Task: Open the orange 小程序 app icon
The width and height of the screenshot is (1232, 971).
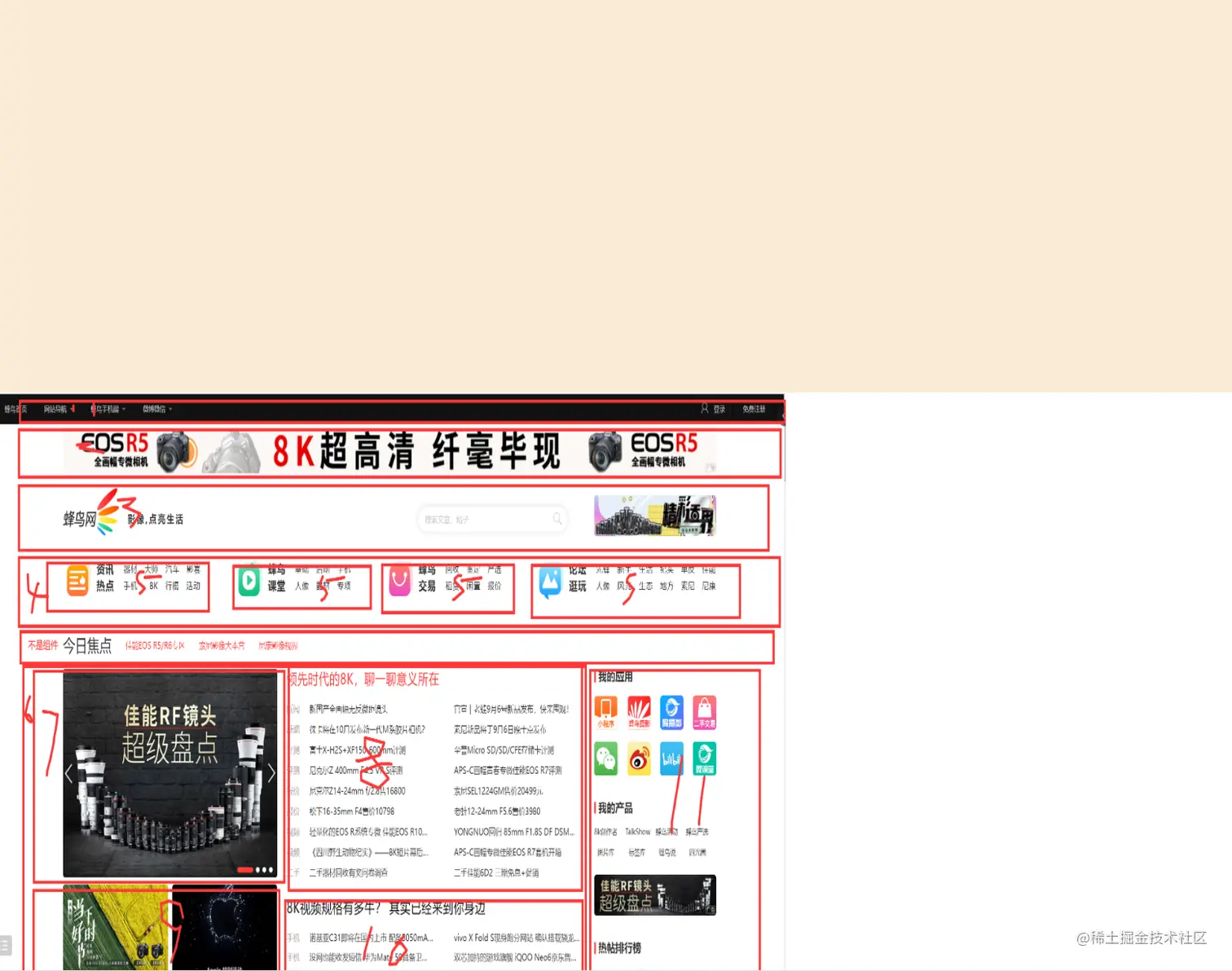Action: pyautogui.click(x=605, y=712)
